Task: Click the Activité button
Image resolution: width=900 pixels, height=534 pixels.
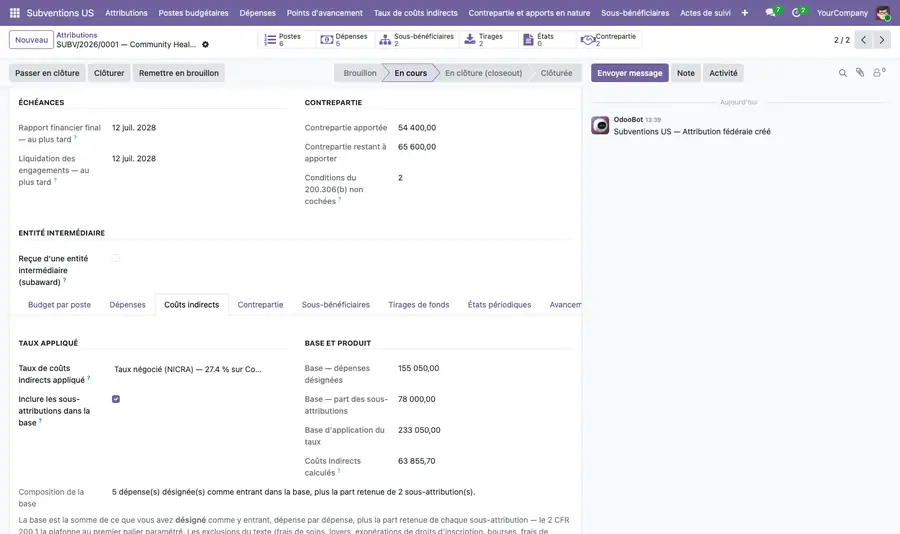Action: (x=723, y=73)
